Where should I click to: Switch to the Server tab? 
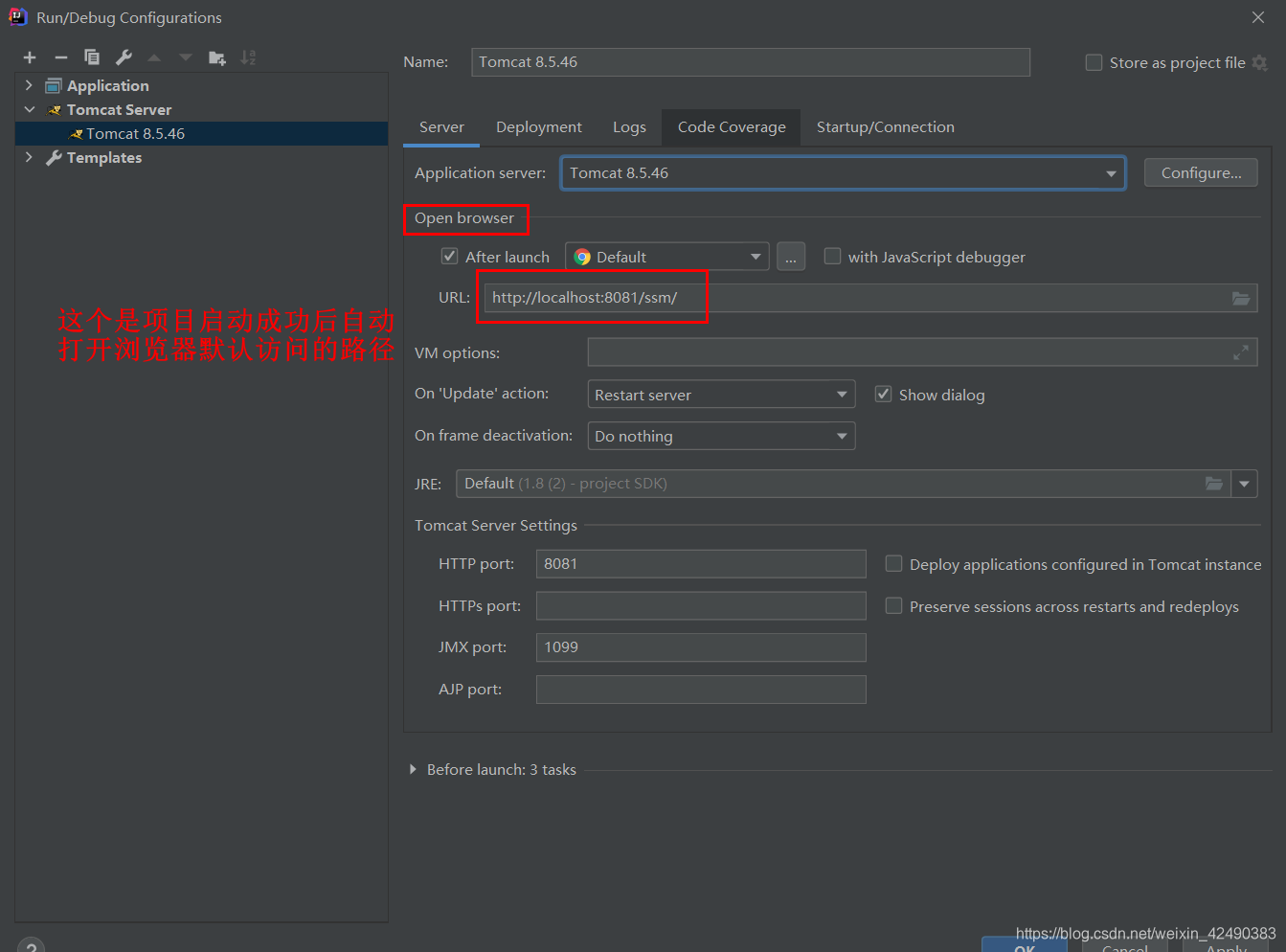[x=441, y=127]
